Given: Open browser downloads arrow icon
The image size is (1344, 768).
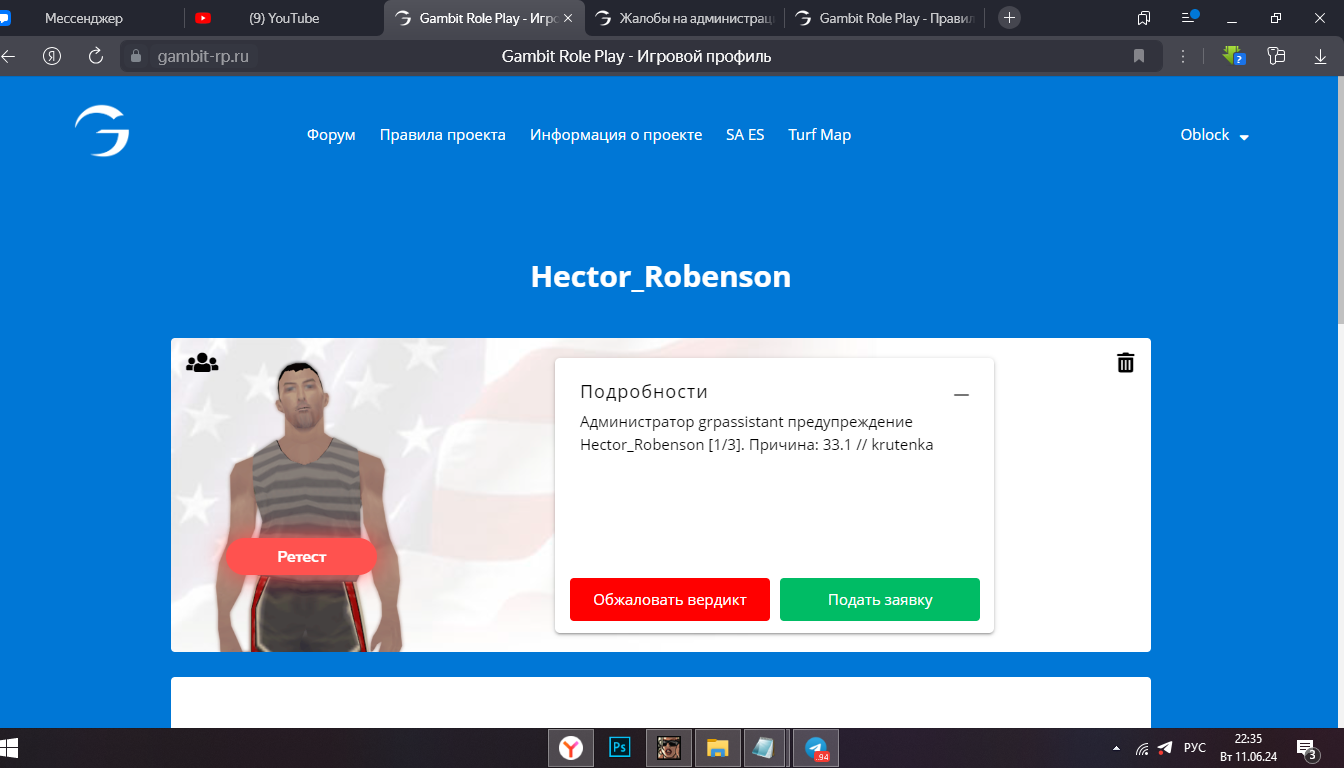Looking at the screenshot, I should tap(1320, 56).
